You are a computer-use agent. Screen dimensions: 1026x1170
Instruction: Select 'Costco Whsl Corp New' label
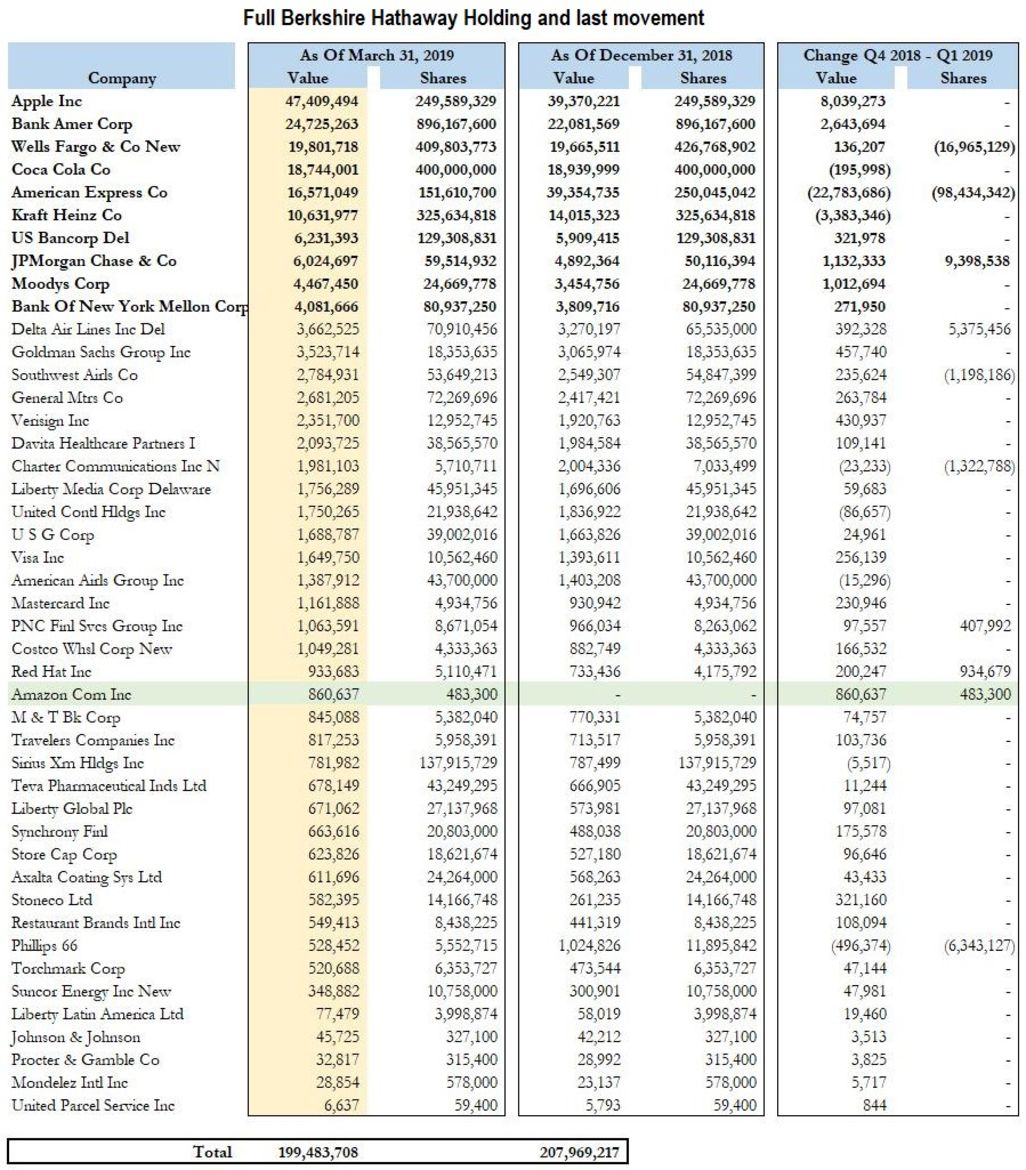[x=91, y=649]
